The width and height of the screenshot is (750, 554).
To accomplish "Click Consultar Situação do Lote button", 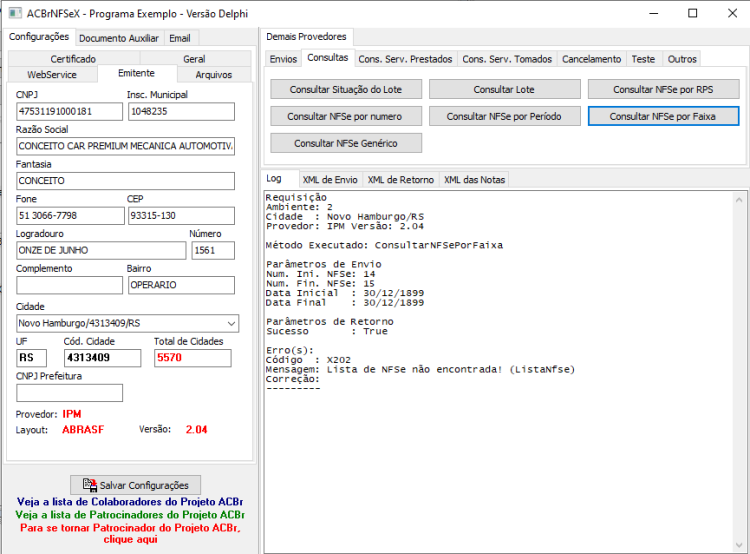I will 346,89.
